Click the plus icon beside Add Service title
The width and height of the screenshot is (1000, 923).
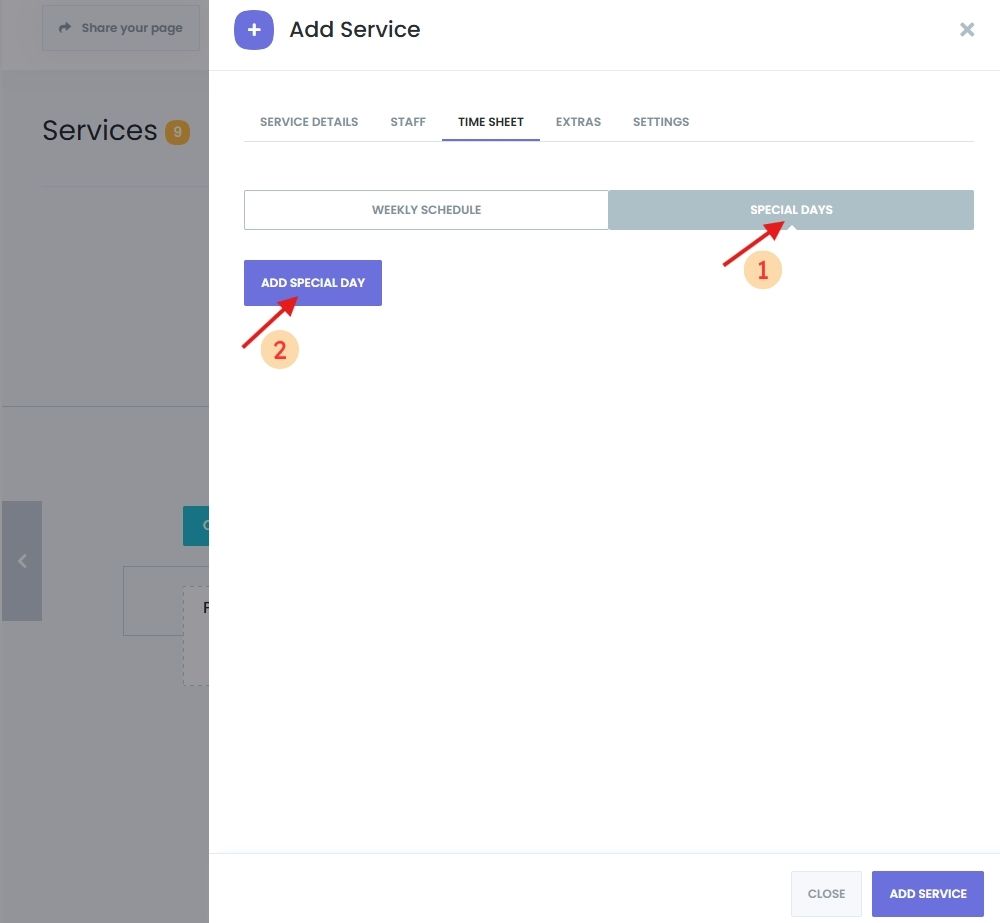(254, 30)
